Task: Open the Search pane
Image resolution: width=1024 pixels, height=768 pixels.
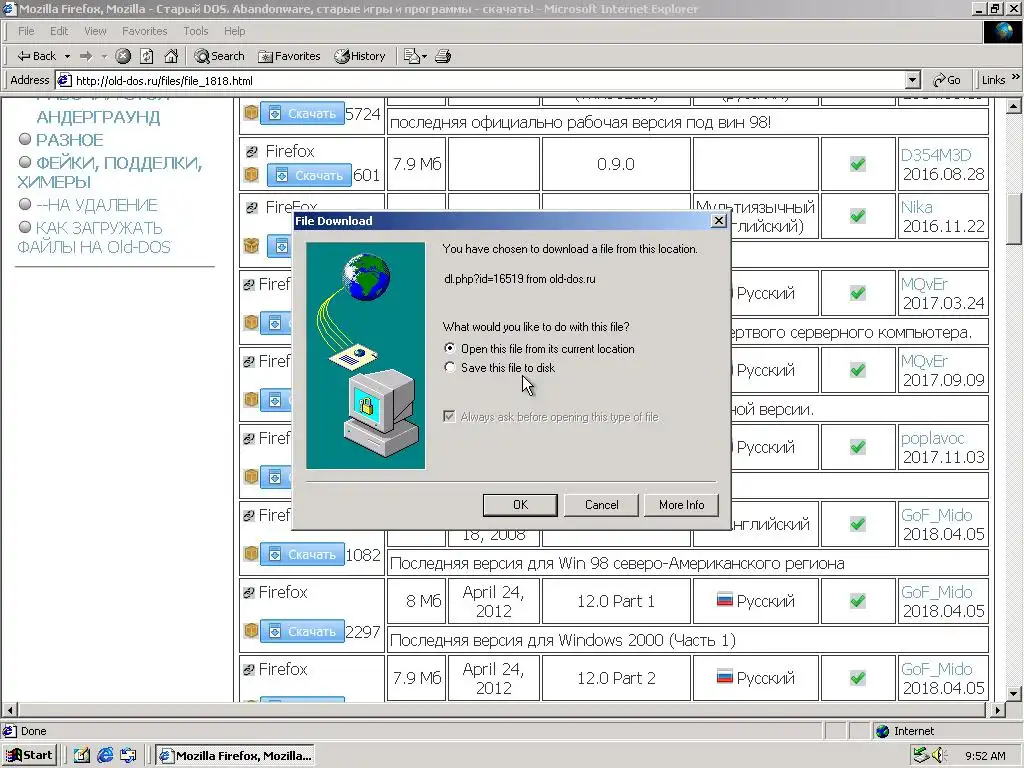Action: [x=219, y=56]
